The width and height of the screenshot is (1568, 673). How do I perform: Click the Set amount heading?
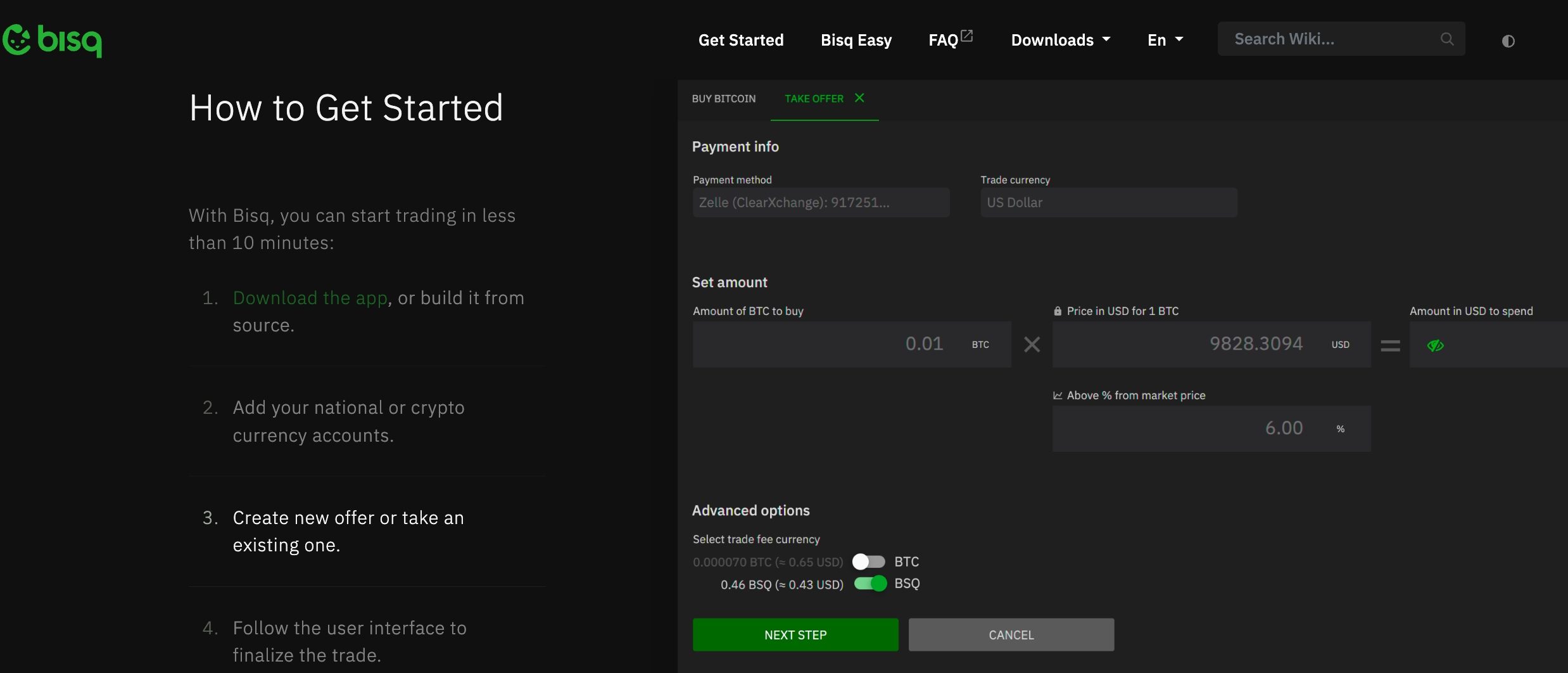click(x=730, y=282)
